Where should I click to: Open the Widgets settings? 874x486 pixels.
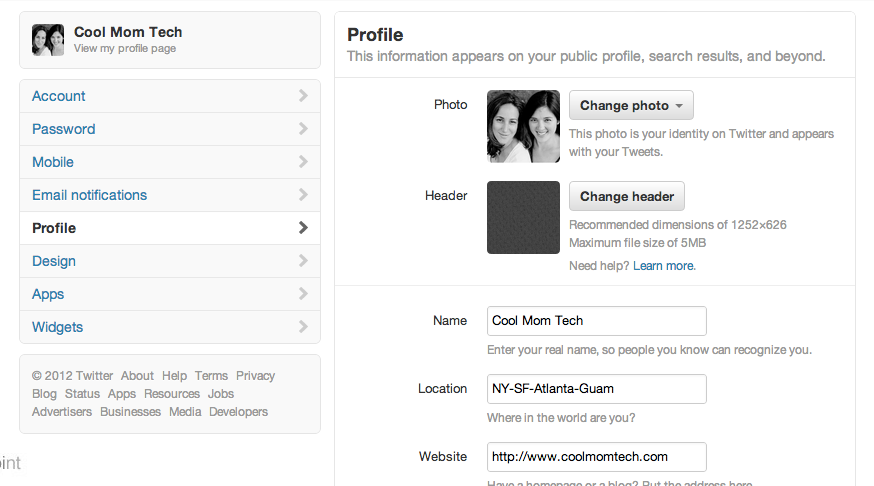(170, 327)
